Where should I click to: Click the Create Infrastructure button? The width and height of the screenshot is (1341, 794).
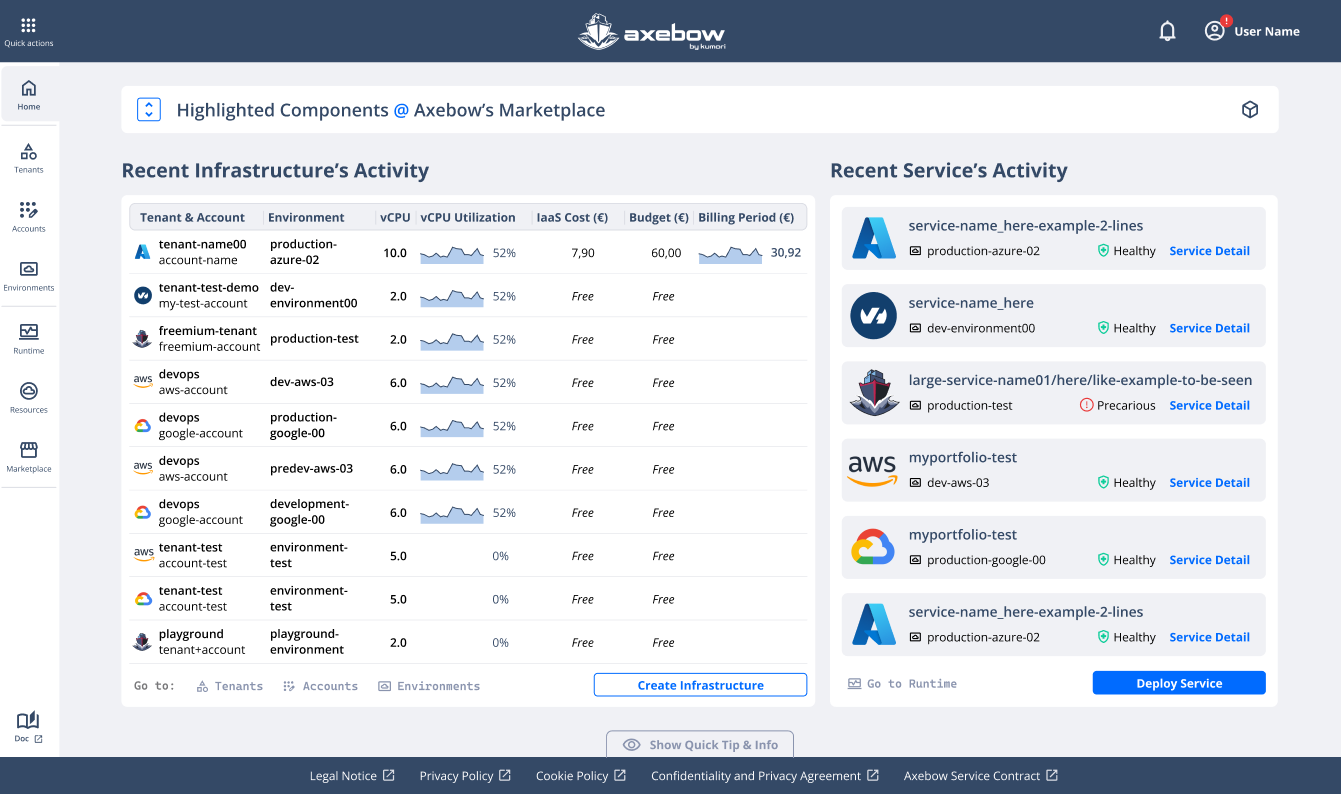[x=700, y=685]
